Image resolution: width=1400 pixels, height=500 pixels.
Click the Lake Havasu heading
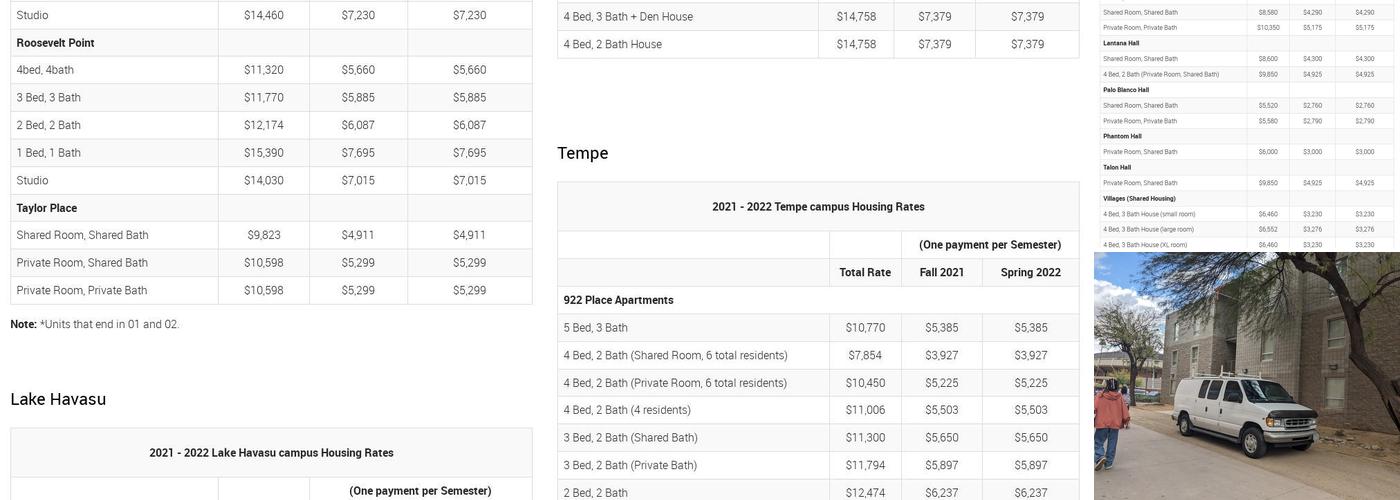pyautogui.click(x=58, y=399)
